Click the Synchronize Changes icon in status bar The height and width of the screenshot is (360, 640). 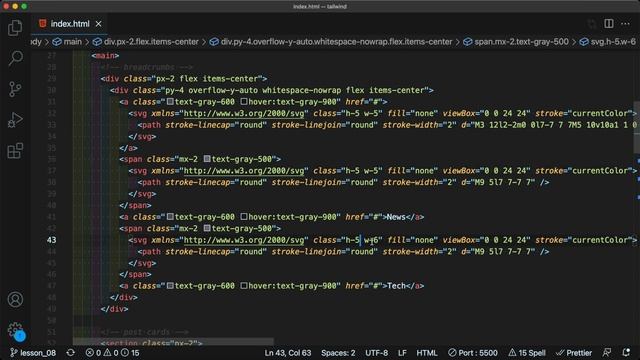click(x=71, y=353)
